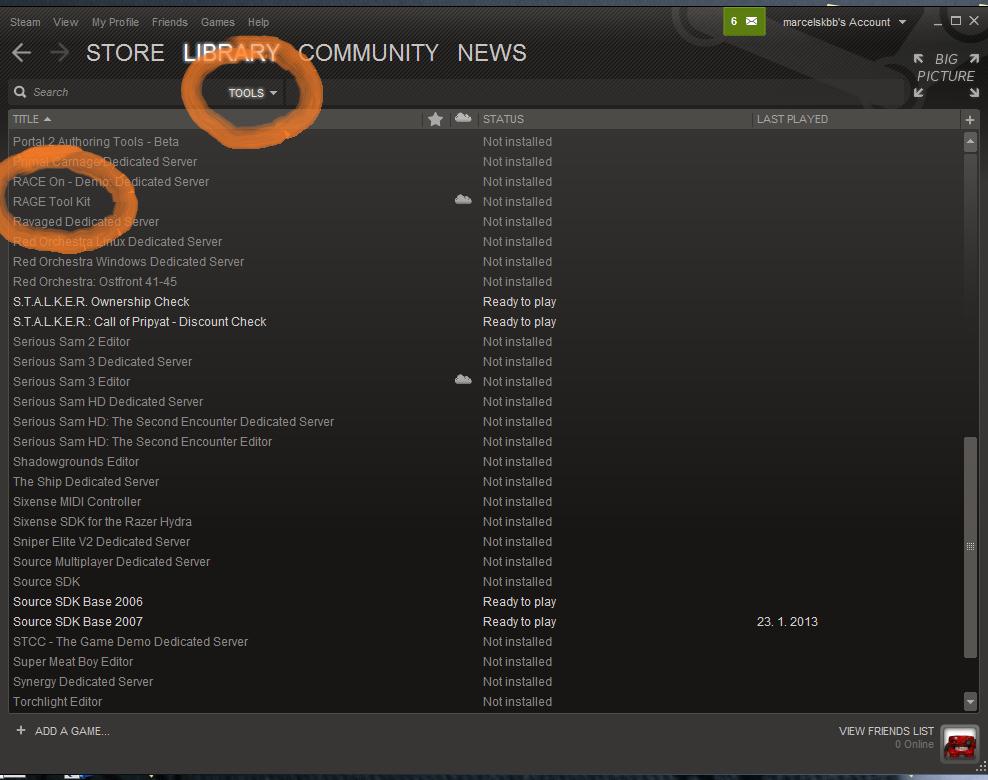Open the Community tab
This screenshot has width=988, height=780.
click(x=368, y=53)
